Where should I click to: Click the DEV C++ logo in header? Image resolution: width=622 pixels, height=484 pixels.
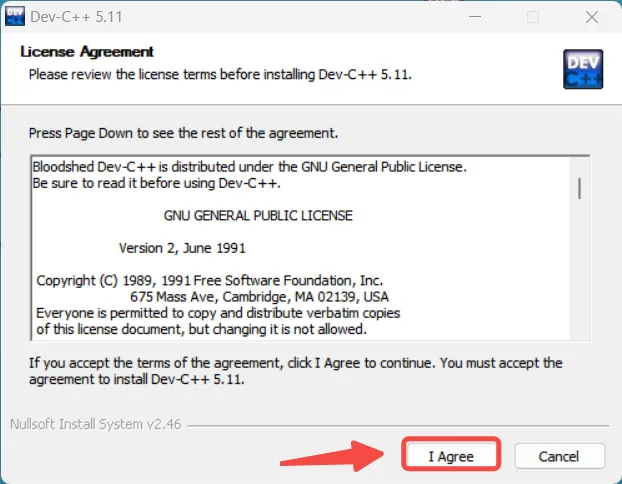(x=583, y=69)
